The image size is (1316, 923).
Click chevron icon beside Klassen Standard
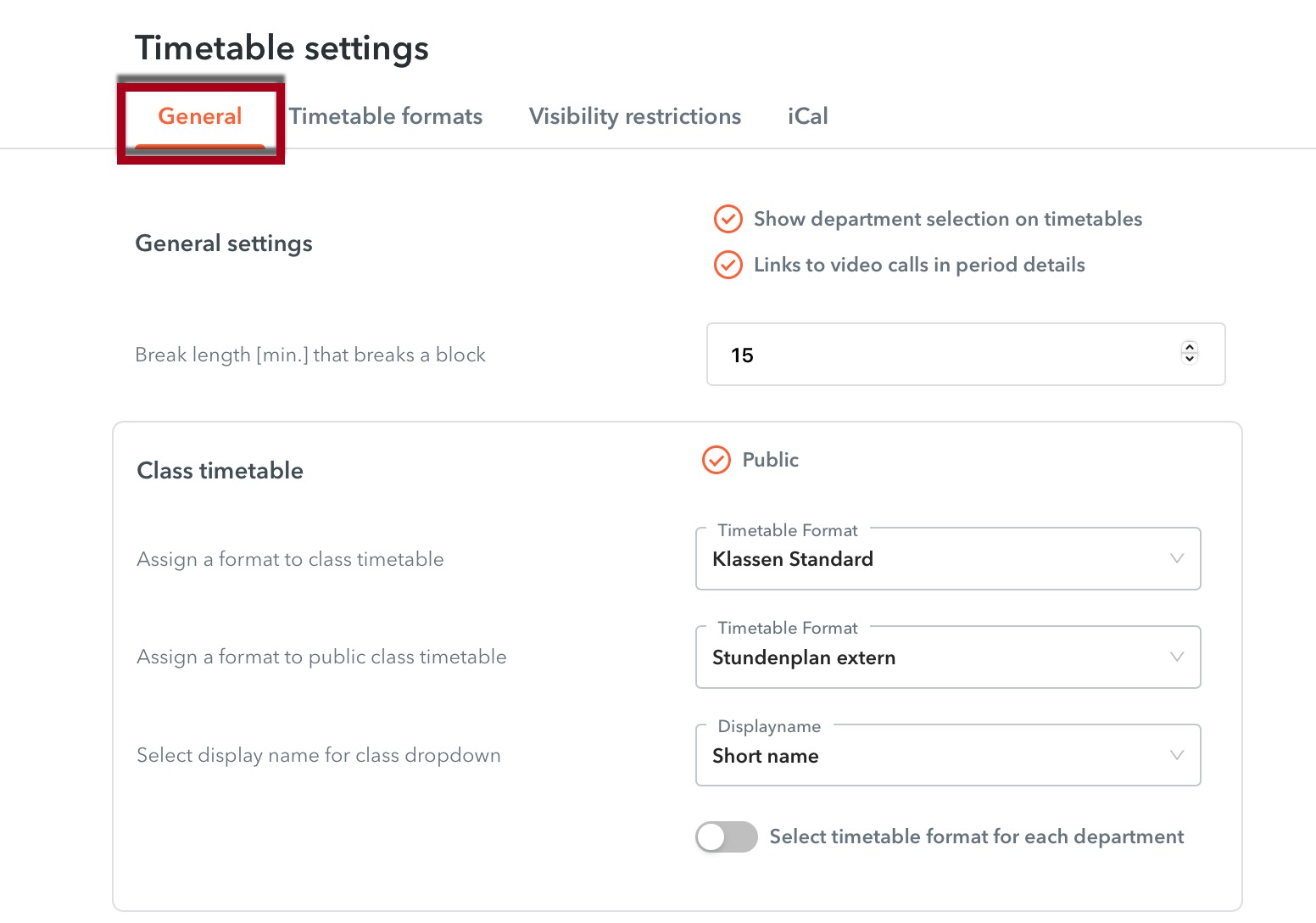pos(1177,558)
